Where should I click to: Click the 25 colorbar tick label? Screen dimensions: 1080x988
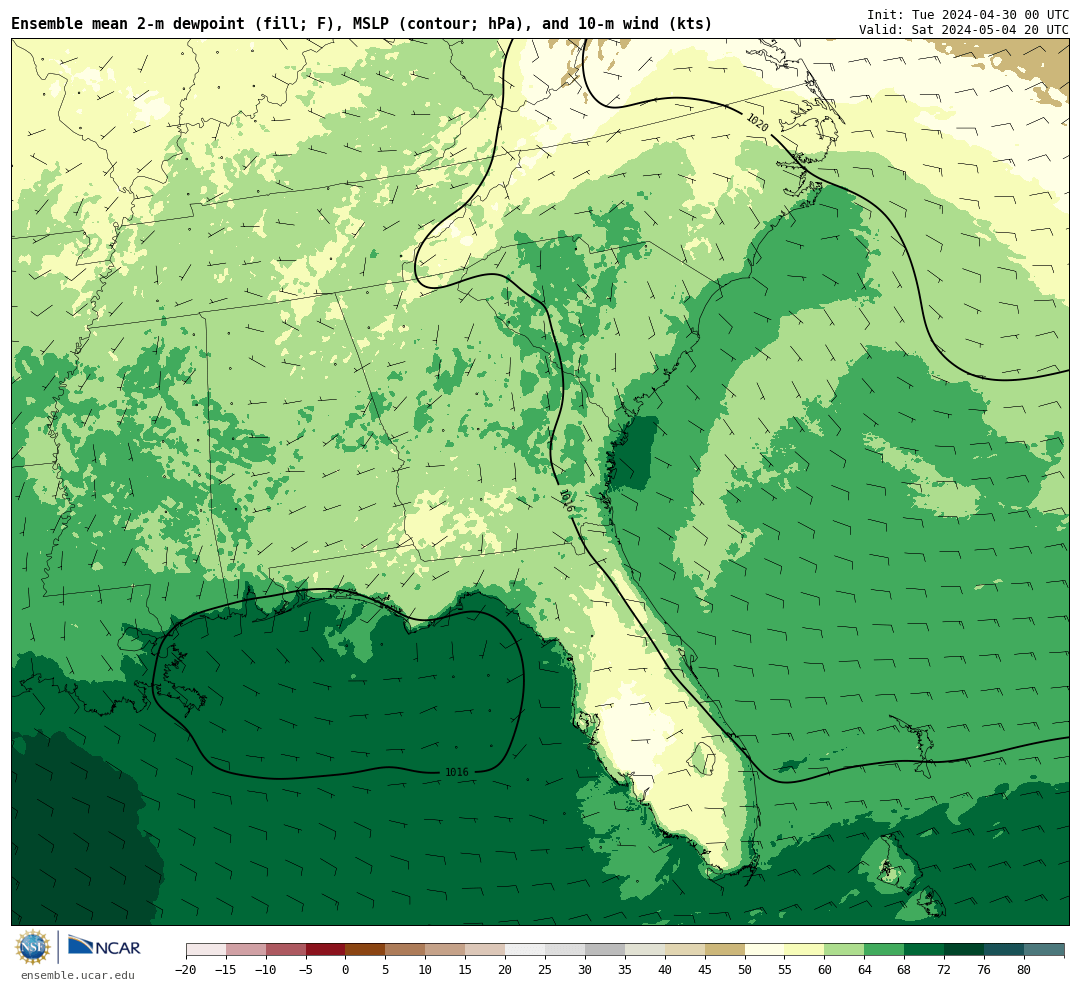pos(546,970)
